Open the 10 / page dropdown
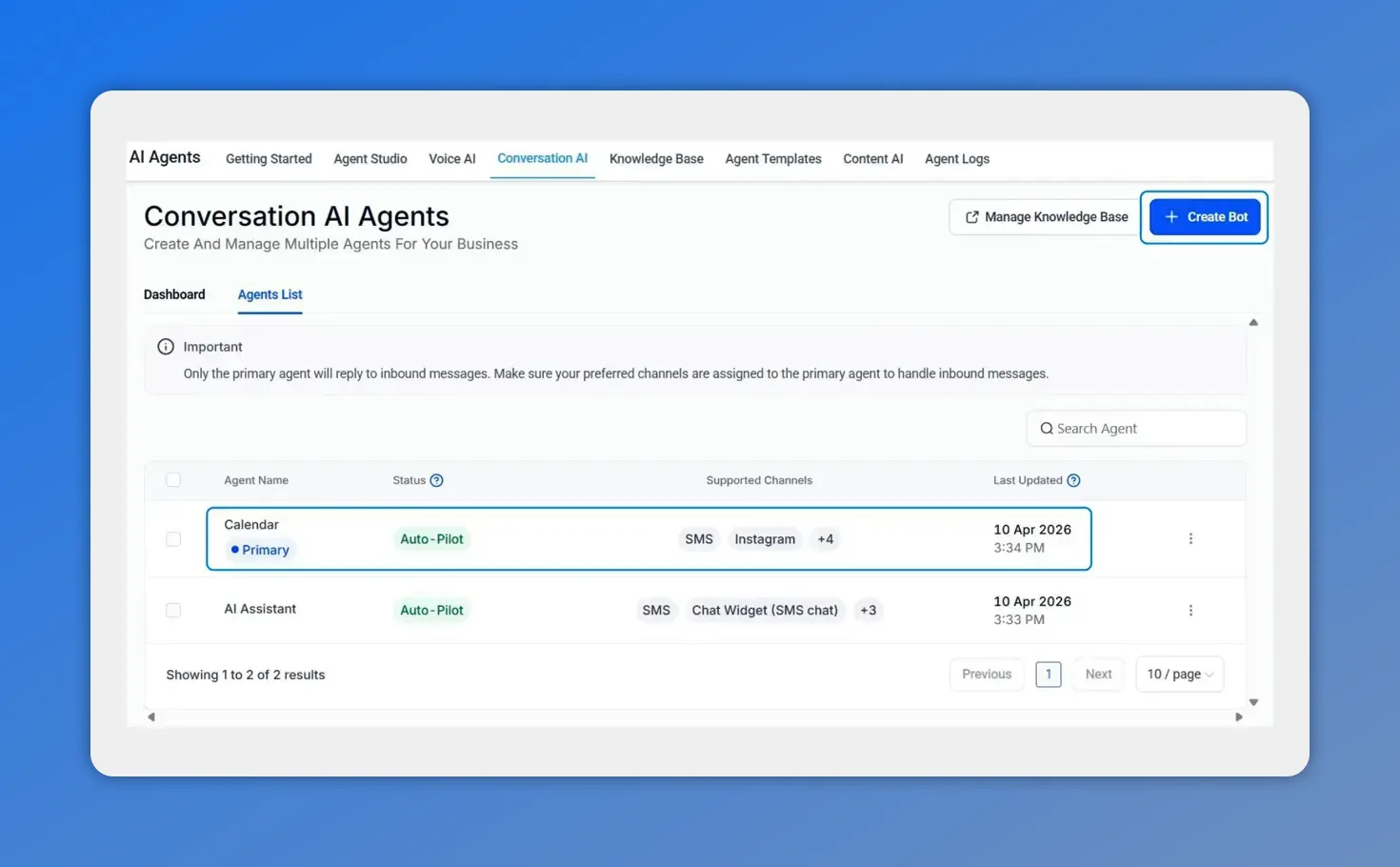The image size is (1400, 867). click(x=1179, y=674)
